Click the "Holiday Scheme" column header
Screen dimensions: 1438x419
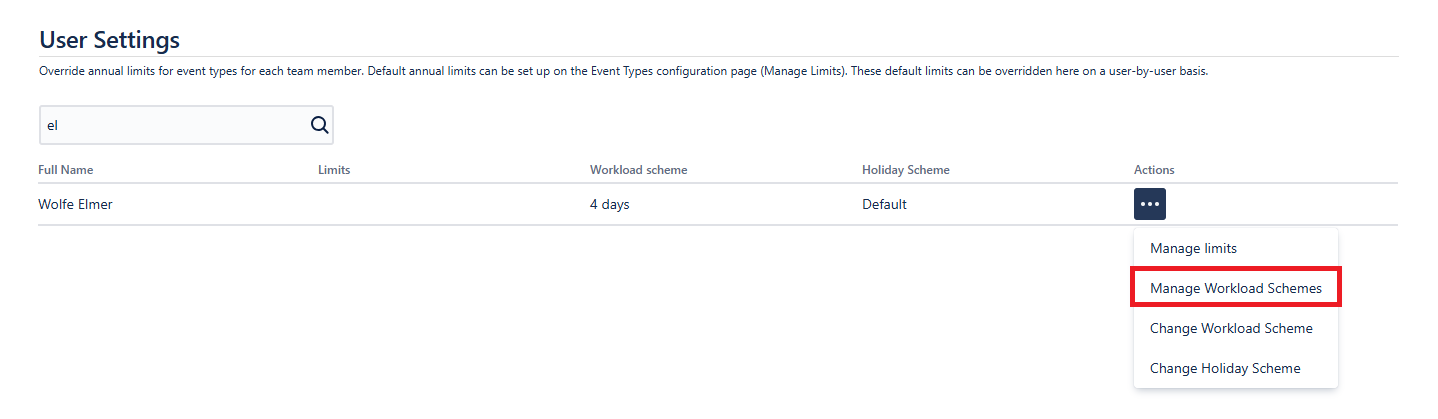coord(905,170)
